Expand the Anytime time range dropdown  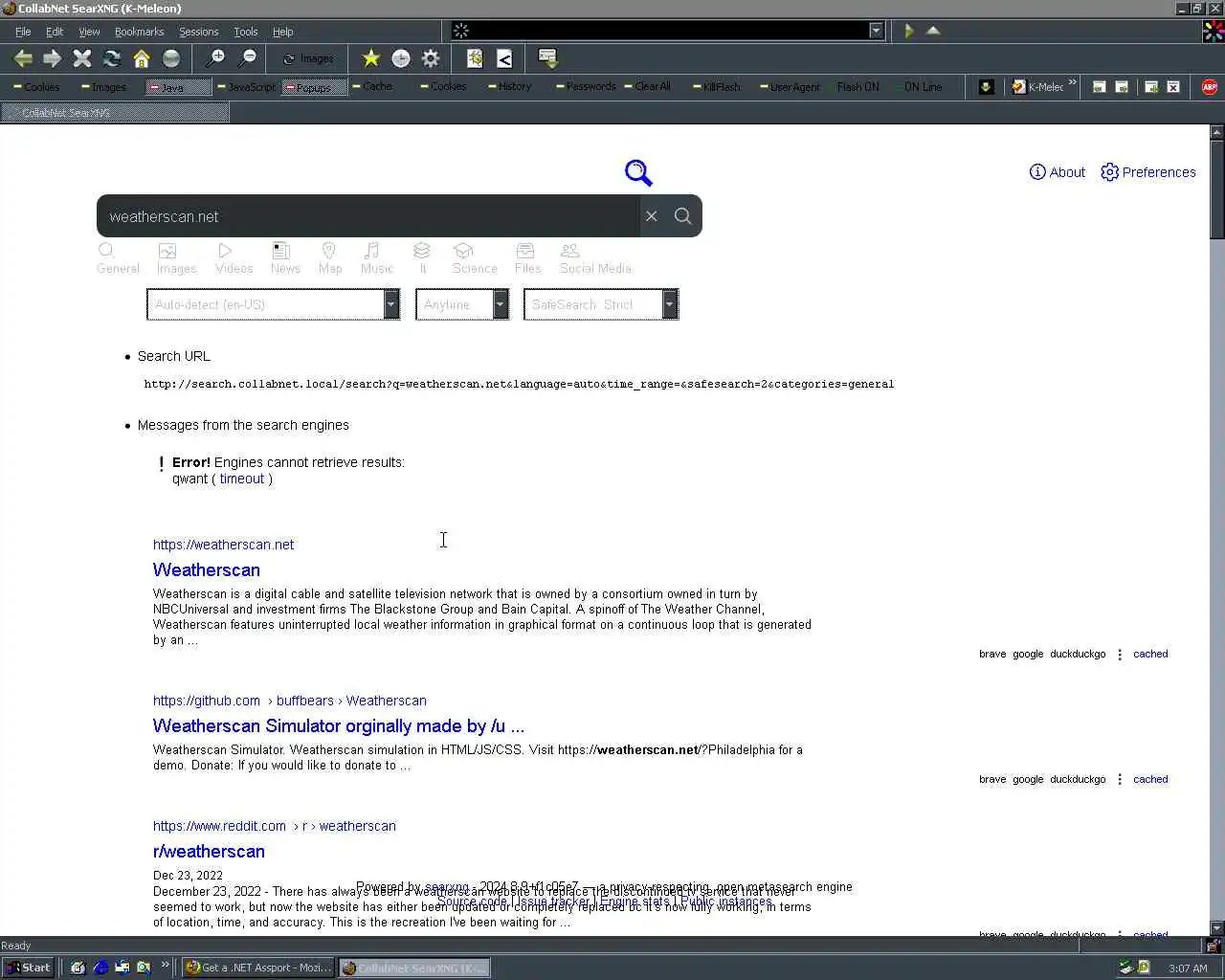point(462,304)
